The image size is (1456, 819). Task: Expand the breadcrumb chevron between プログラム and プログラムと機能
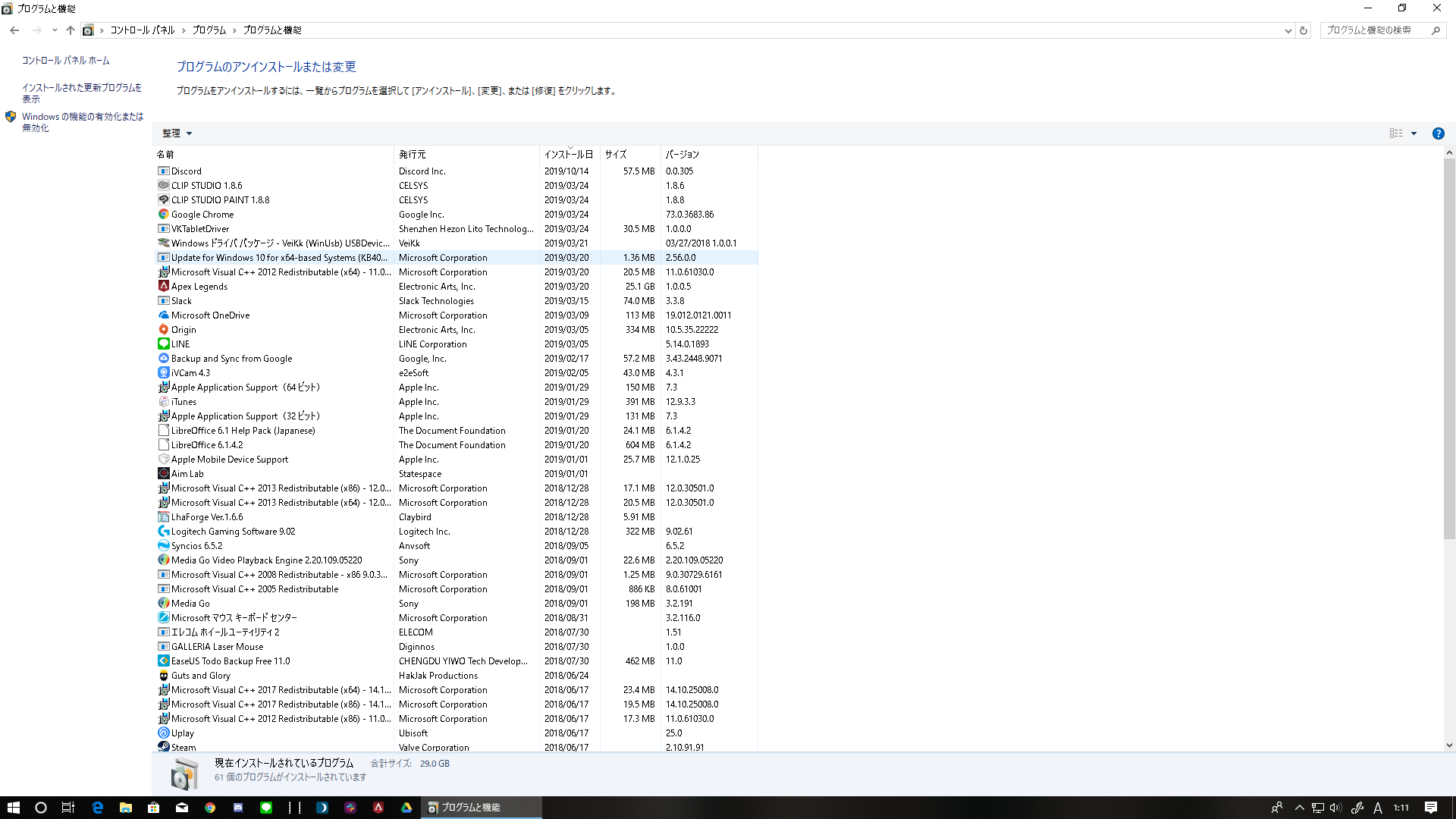point(234,30)
